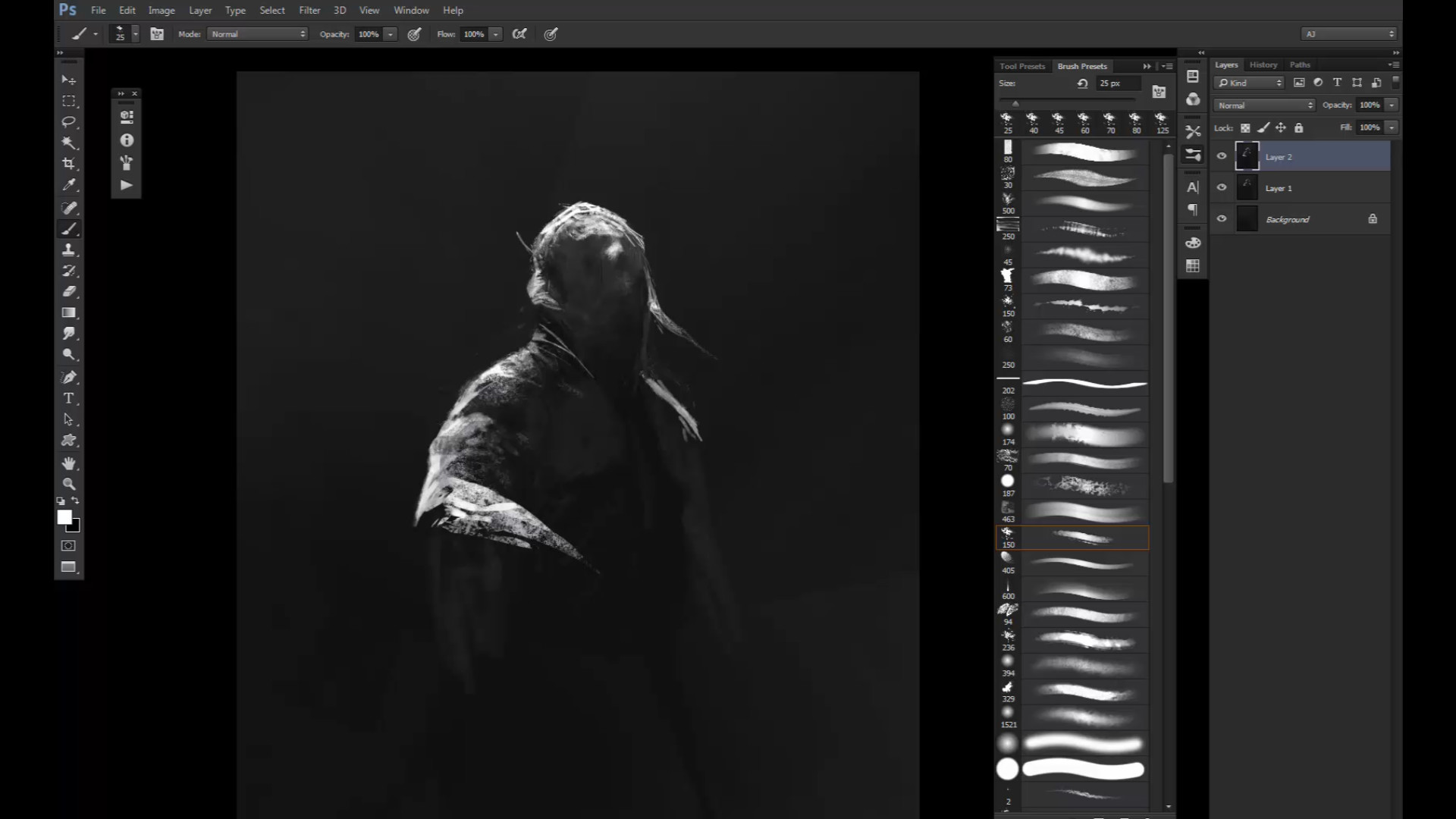Image resolution: width=1456 pixels, height=819 pixels.
Task: Select the Hand tool
Action: (69, 463)
